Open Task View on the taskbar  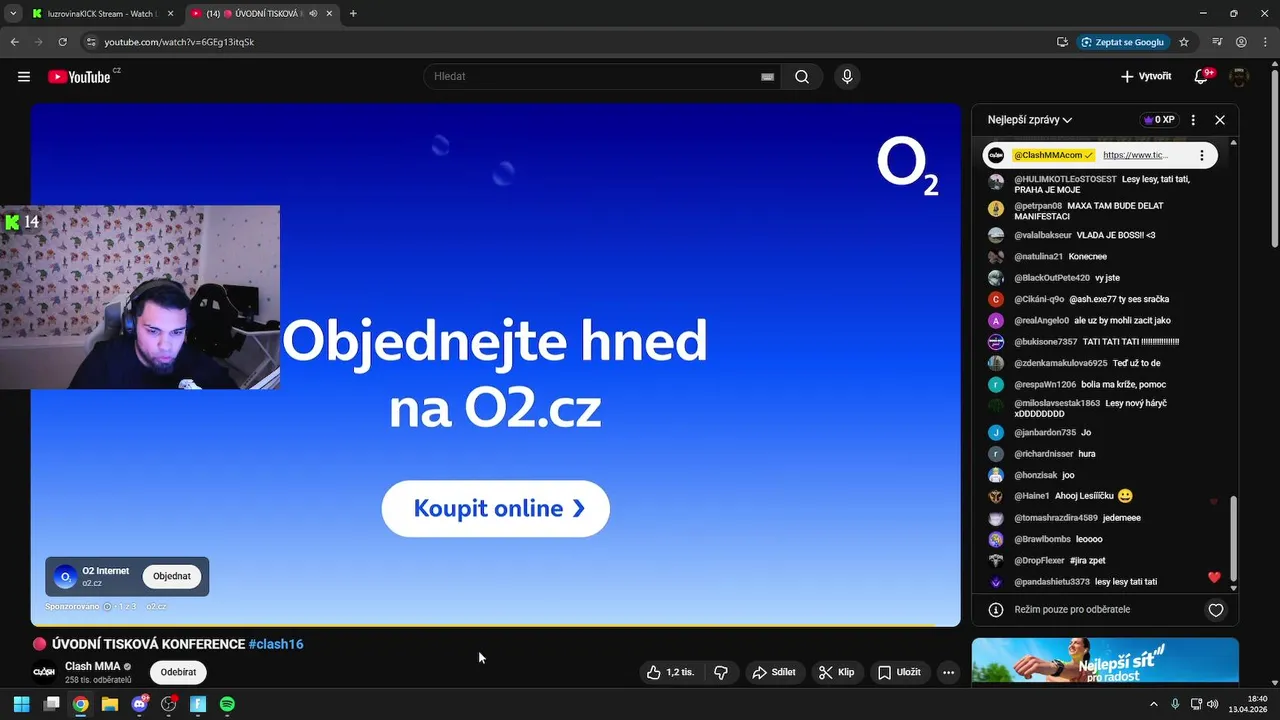(x=51, y=704)
